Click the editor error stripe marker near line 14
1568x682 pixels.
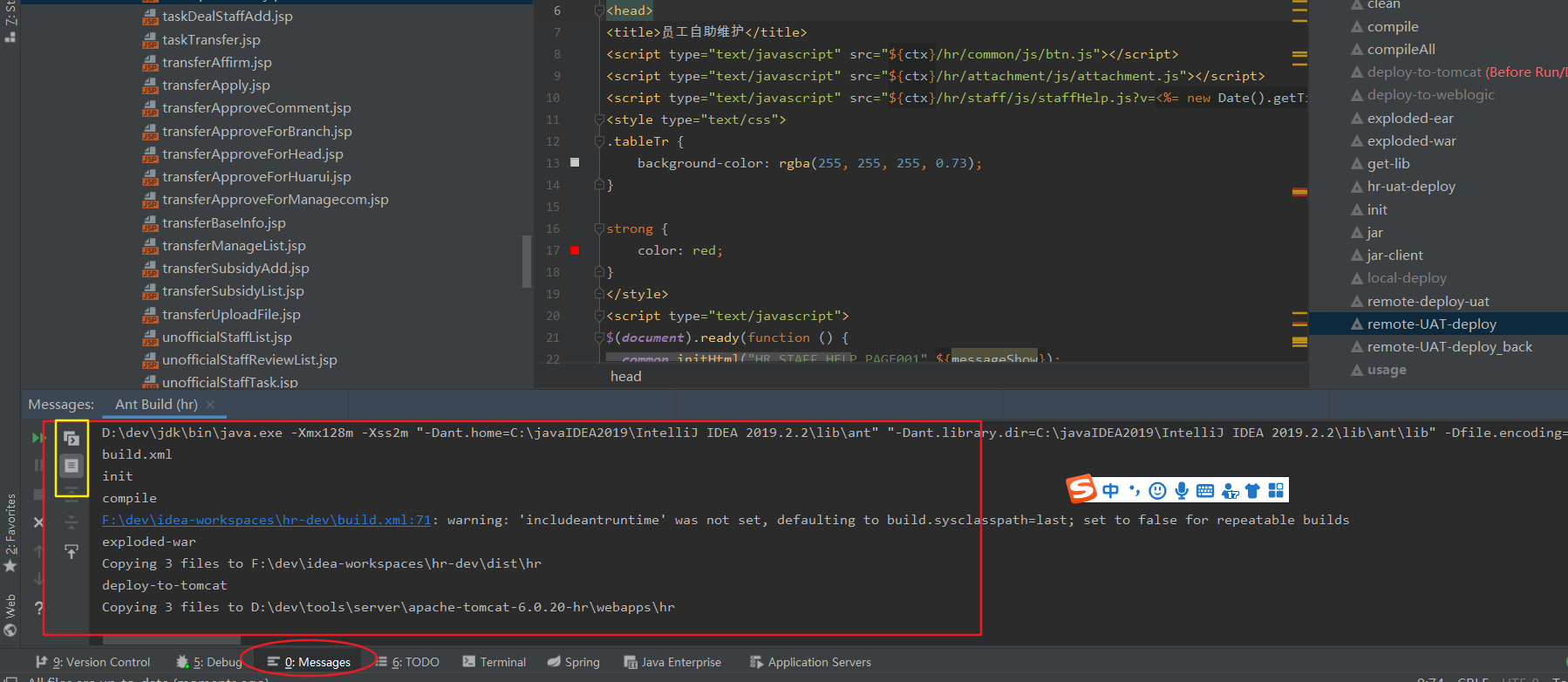coord(1299,192)
